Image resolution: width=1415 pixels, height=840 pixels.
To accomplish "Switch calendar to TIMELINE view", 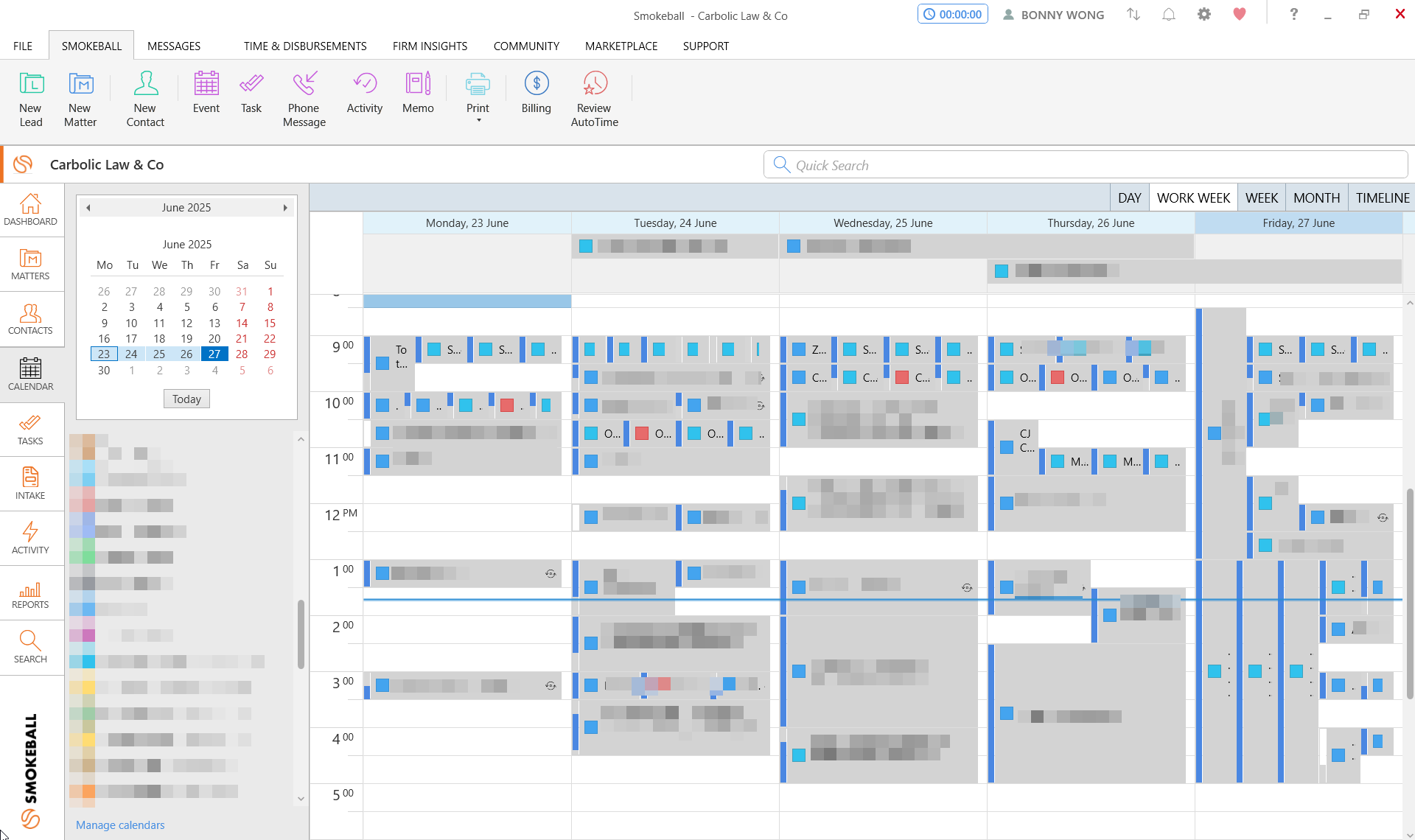I will click(x=1382, y=197).
